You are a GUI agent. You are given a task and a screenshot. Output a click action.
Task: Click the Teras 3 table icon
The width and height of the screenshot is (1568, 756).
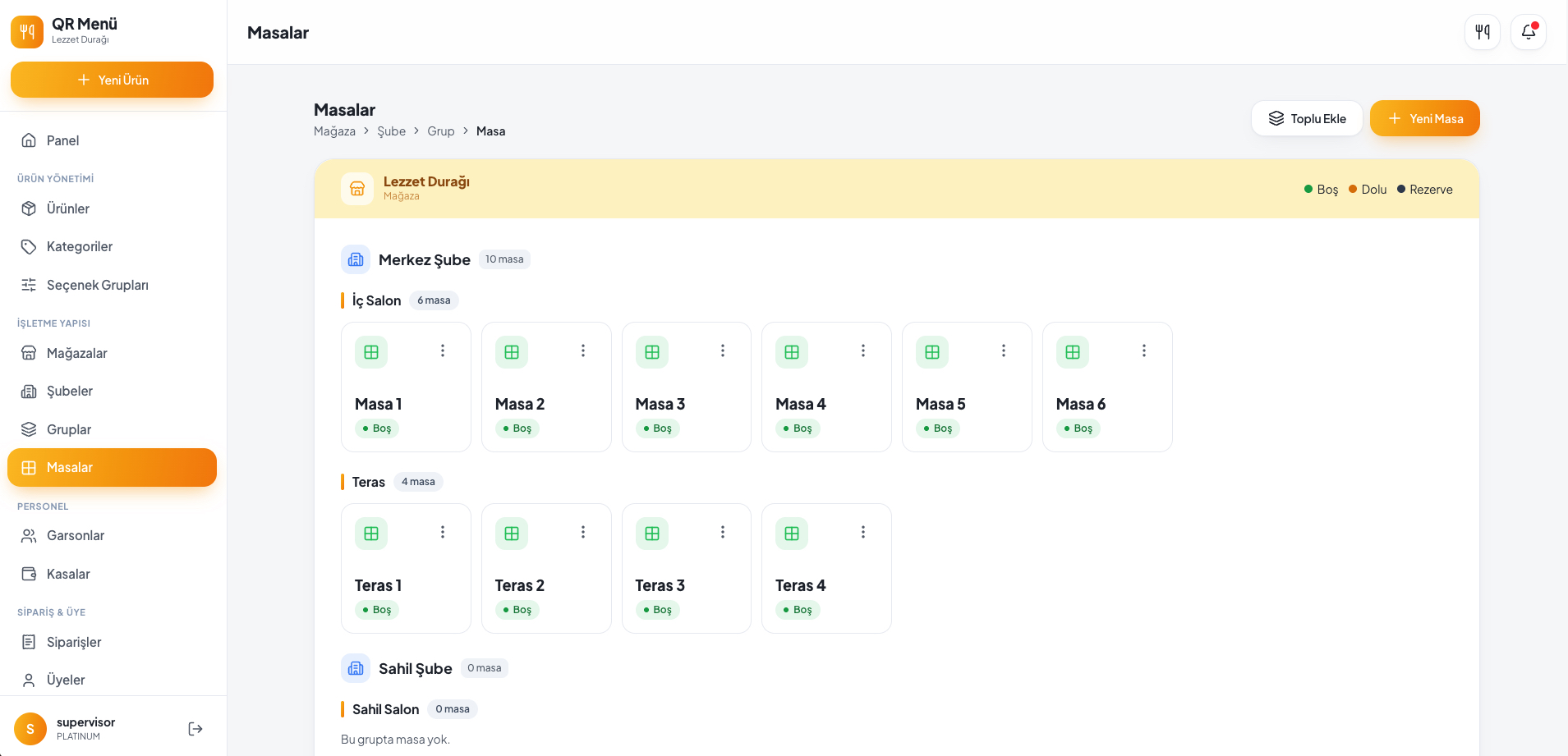652,534
